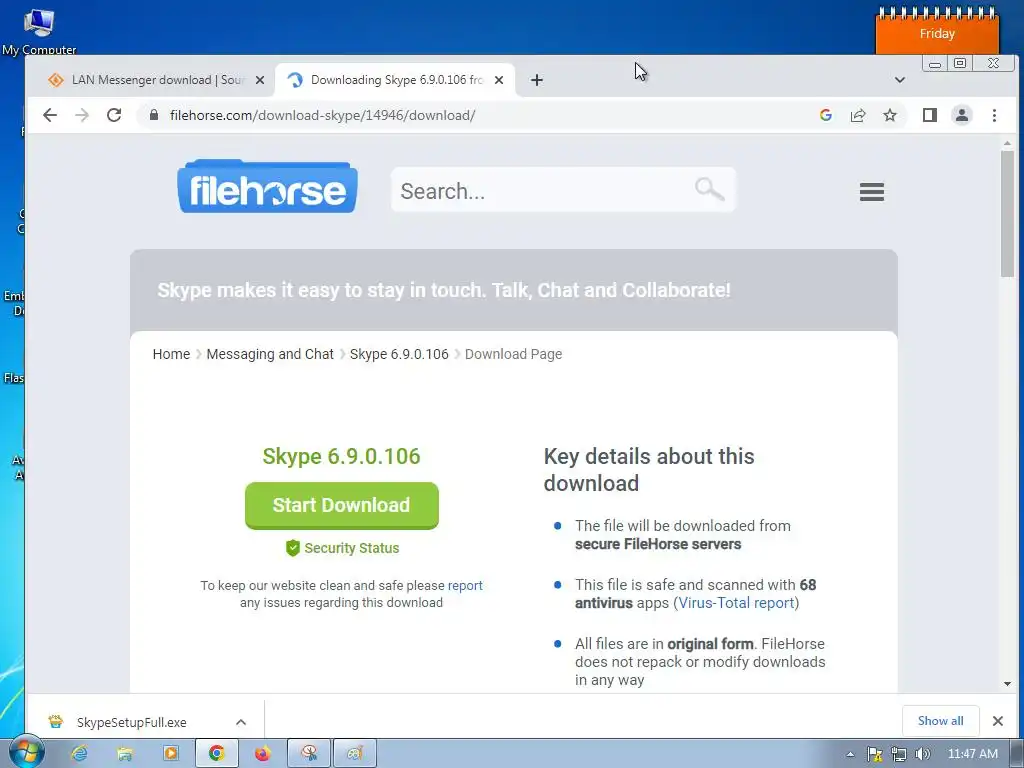Expand the tab search chevron
This screenshot has height=768, width=1024.
pos(899,80)
